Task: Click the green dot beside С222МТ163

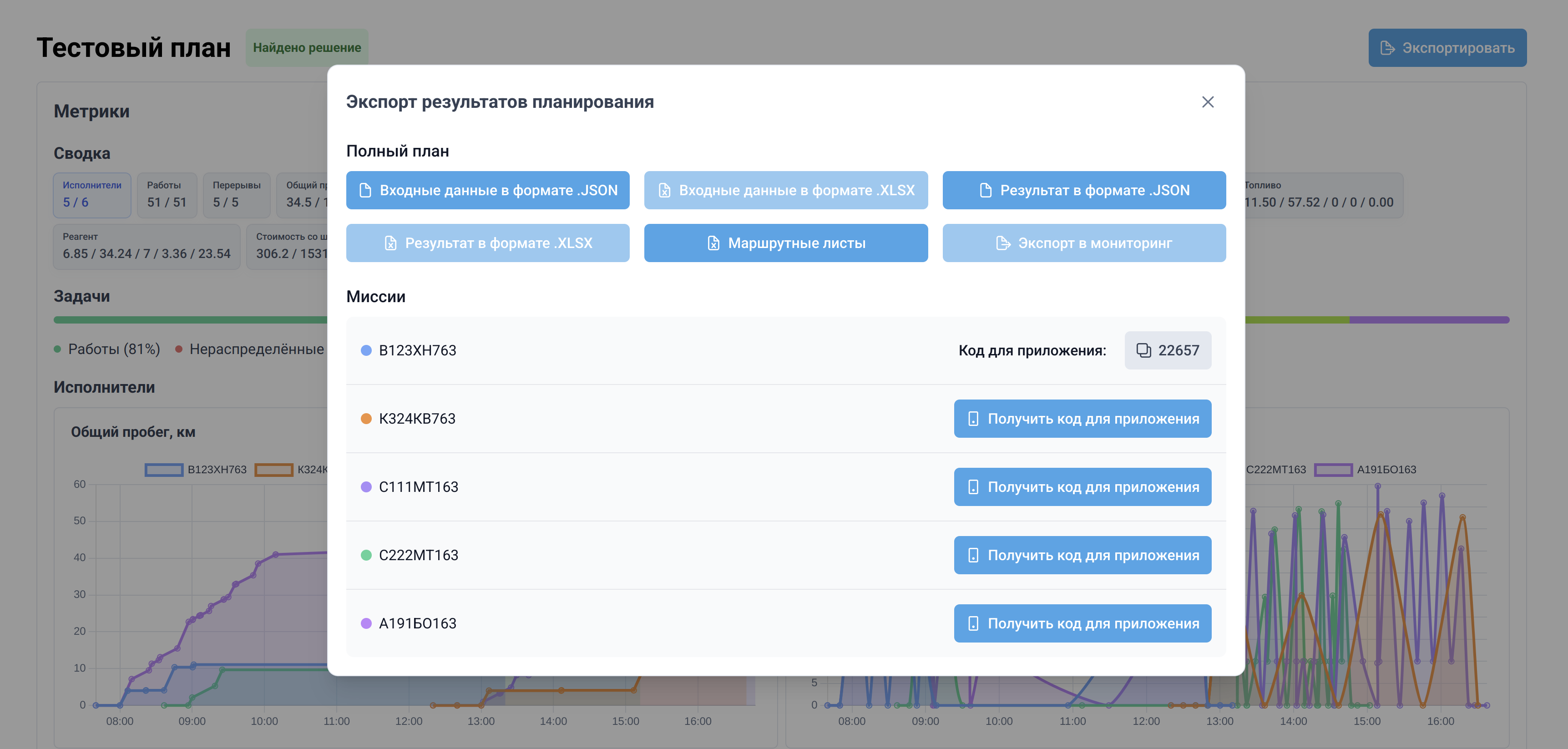Action: 366,555
